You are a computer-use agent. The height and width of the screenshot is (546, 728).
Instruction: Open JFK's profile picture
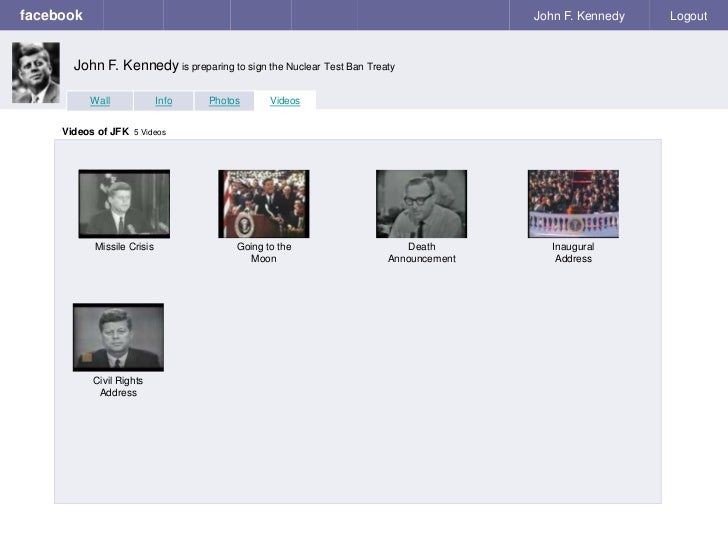pos(36,72)
